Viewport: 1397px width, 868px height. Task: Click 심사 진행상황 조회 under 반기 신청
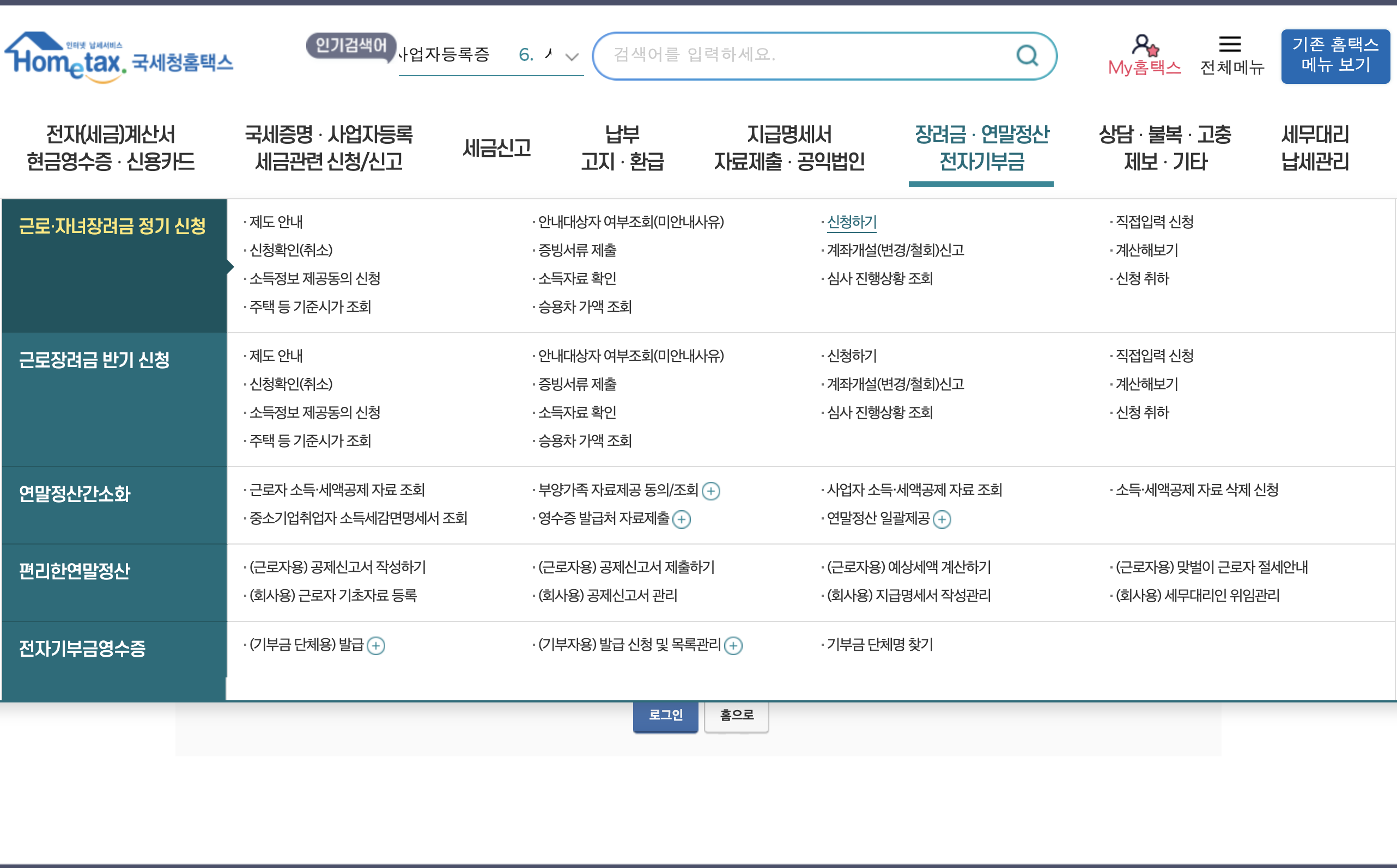pyautogui.click(x=879, y=413)
